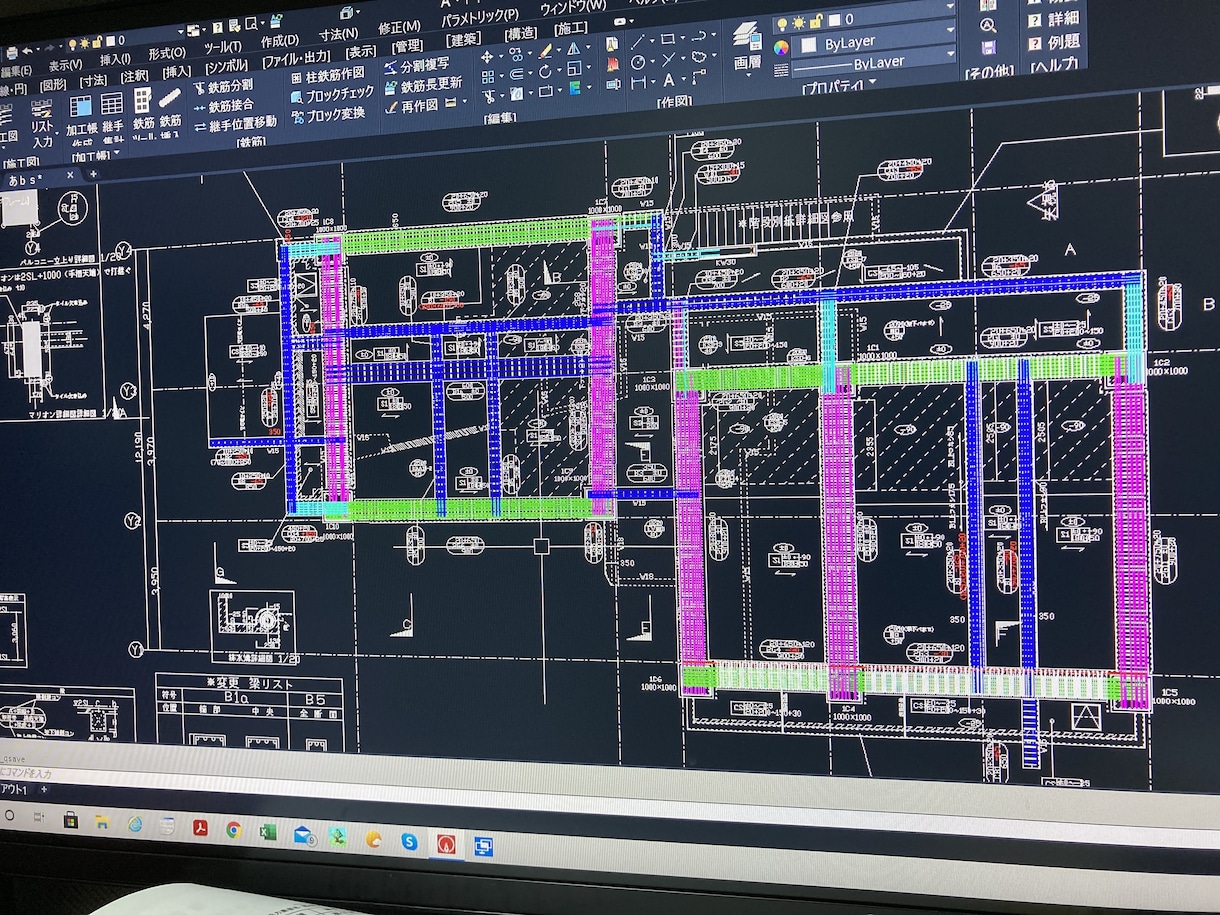Screen dimensions: 1220x915
Task: Switch to the [施工] ribbon tab
Action: pos(570,27)
